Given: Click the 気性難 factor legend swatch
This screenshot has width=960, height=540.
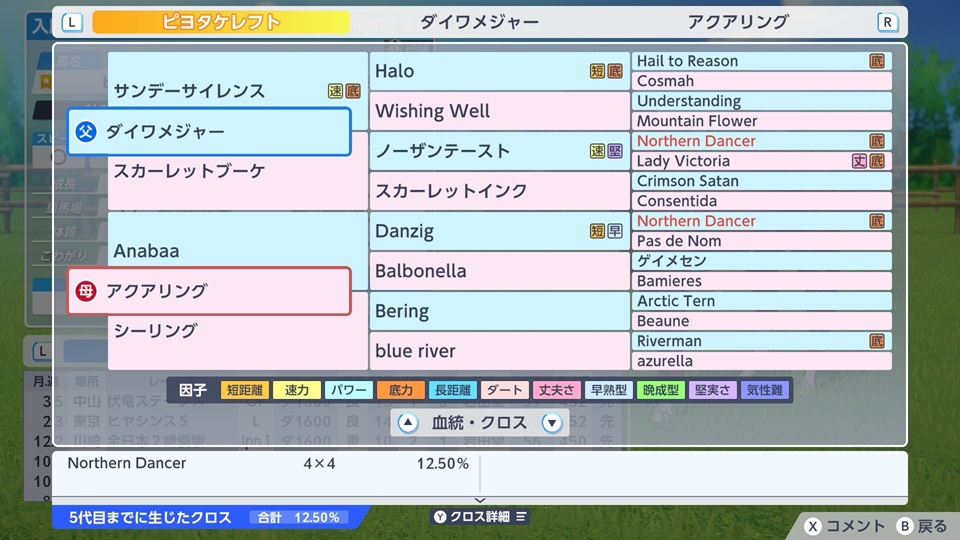Looking at the screenshot, I should click(x=765, y=390).
